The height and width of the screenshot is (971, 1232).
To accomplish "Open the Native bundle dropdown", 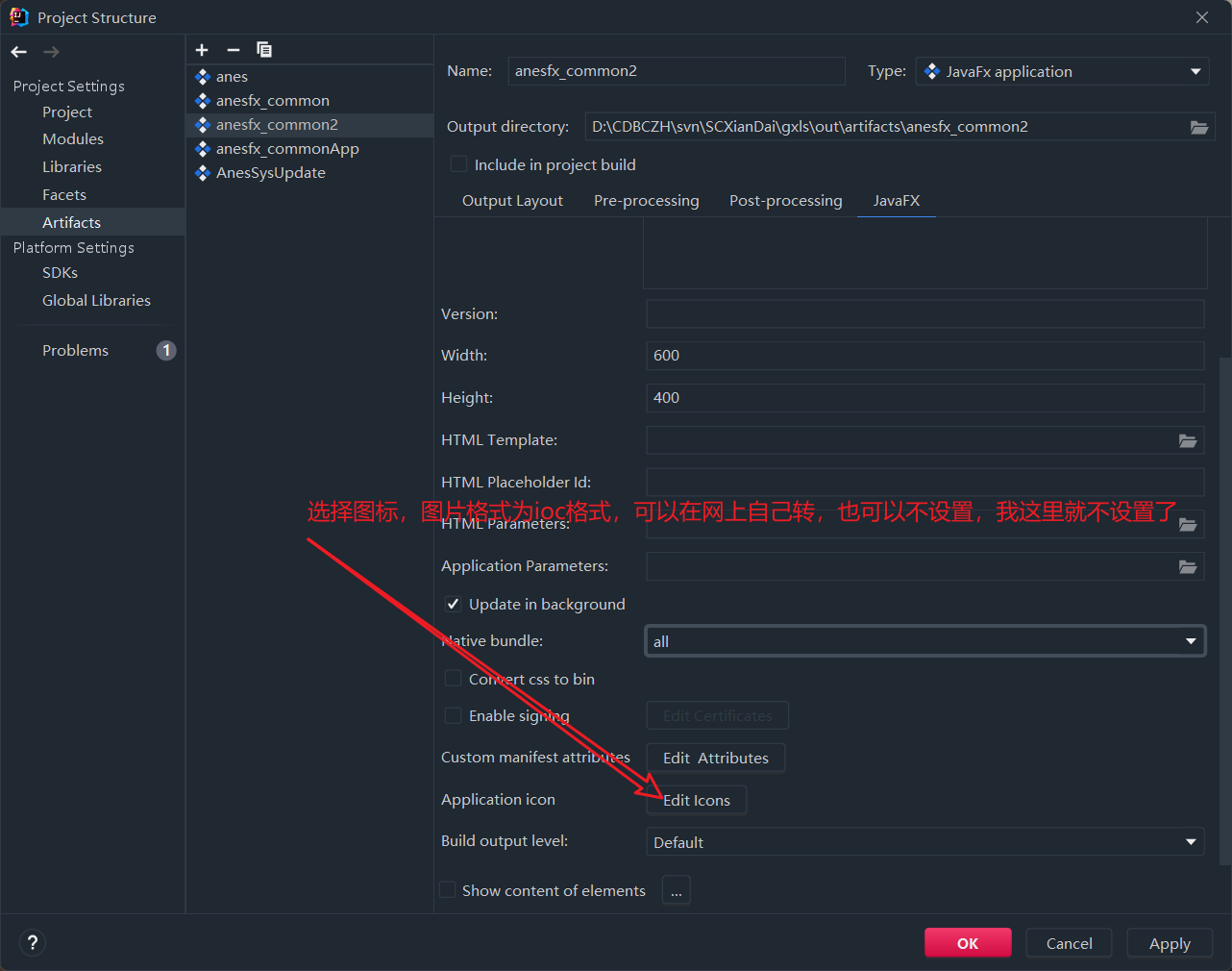I will [x=924, y=641].
